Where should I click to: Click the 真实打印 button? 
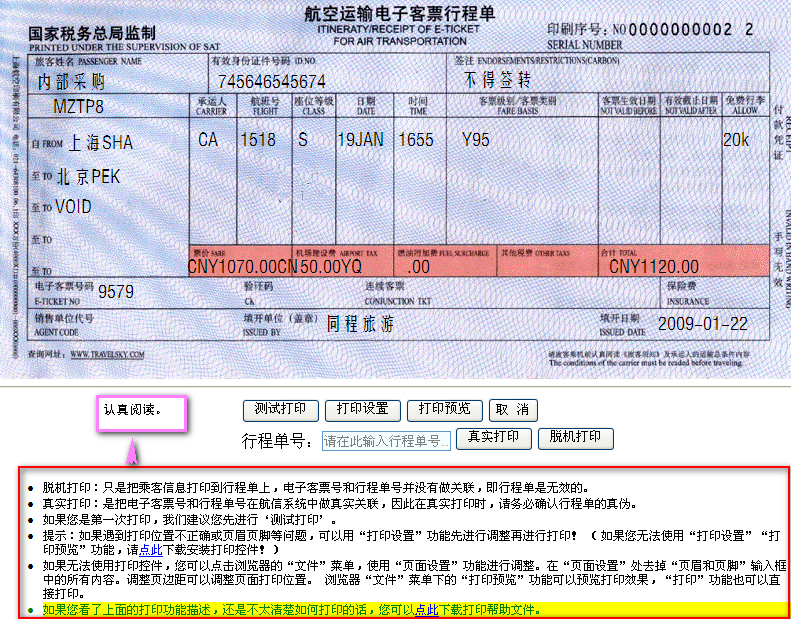tap(493, 438)
